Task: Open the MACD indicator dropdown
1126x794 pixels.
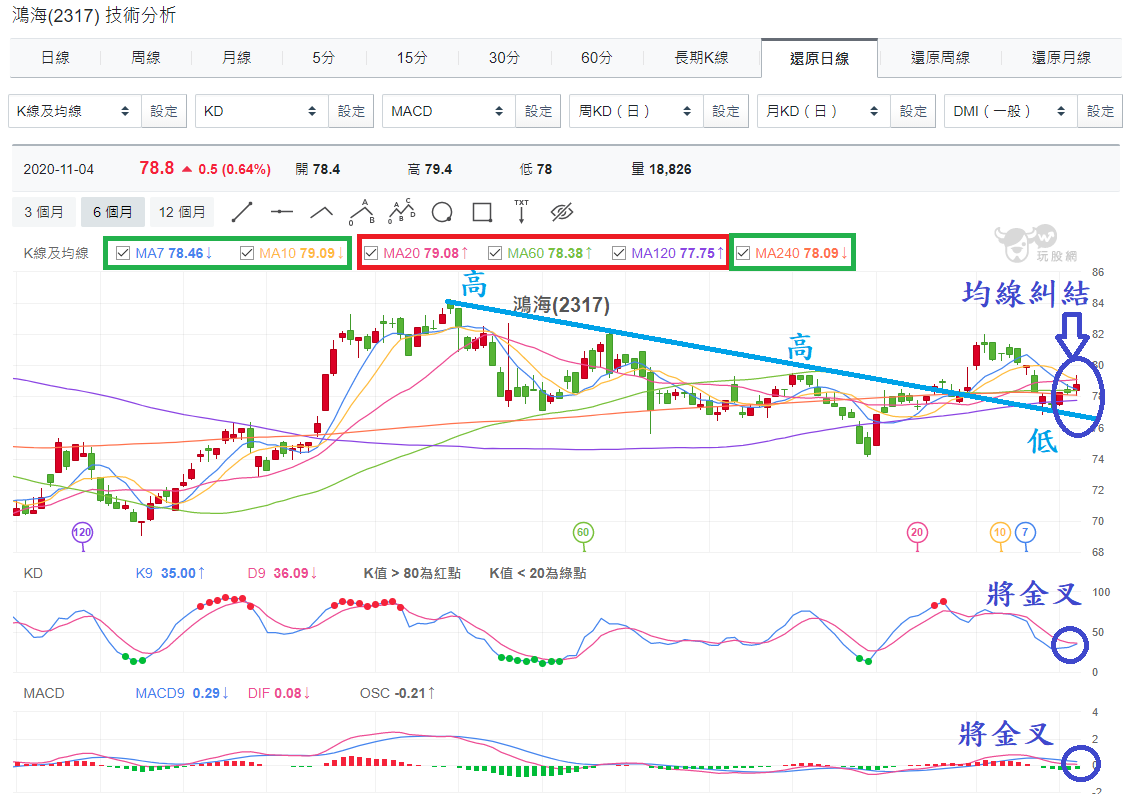Action: 449,111
